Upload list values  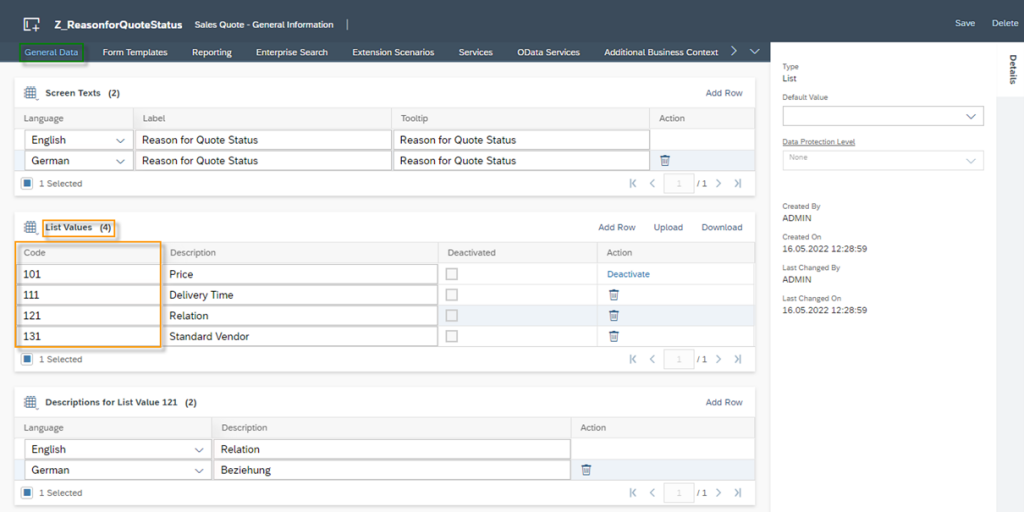tap(668, 227)
